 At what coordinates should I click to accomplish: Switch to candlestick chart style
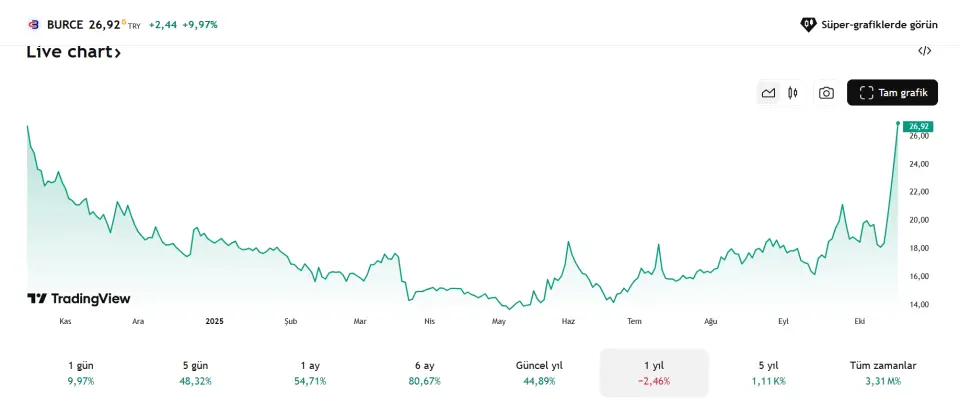793,93
